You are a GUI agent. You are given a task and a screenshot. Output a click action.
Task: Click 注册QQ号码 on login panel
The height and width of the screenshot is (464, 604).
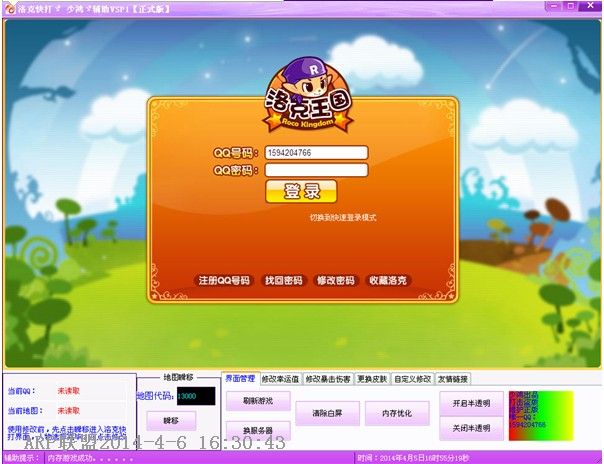click(224, 280)
